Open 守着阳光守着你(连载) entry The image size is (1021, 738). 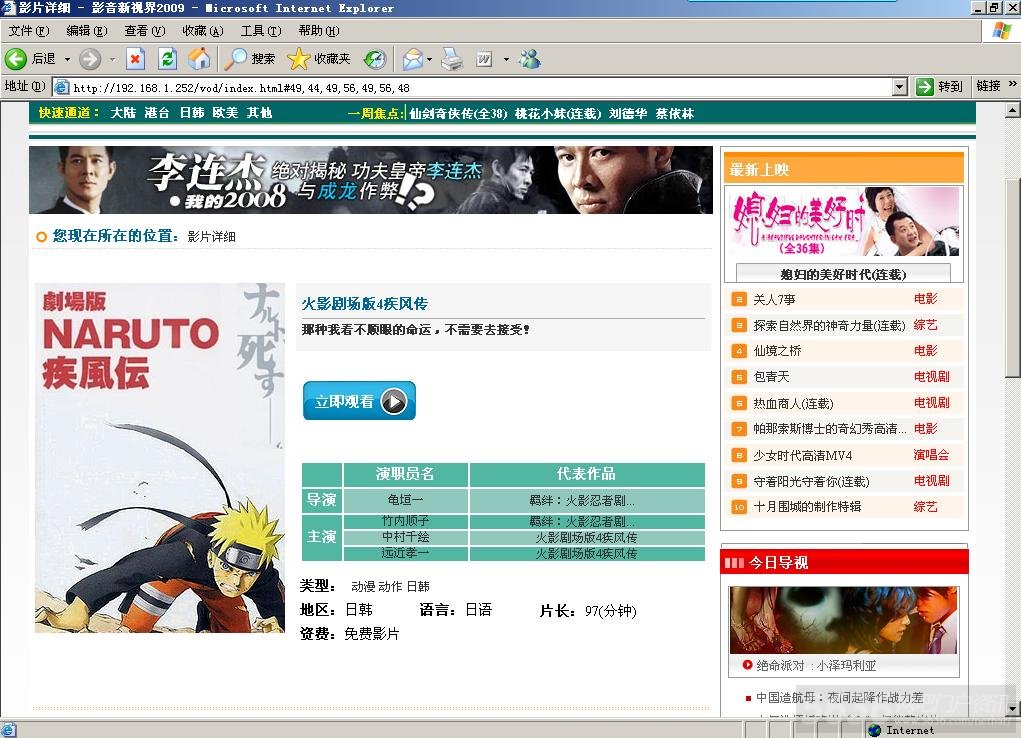(811, 481)
